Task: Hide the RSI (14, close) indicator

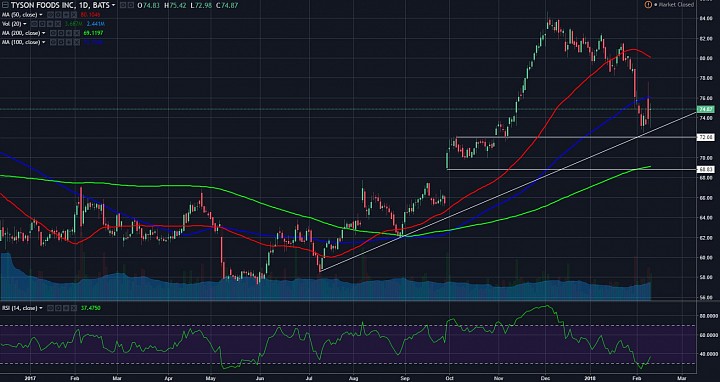Action: click(x=50, y=308)
